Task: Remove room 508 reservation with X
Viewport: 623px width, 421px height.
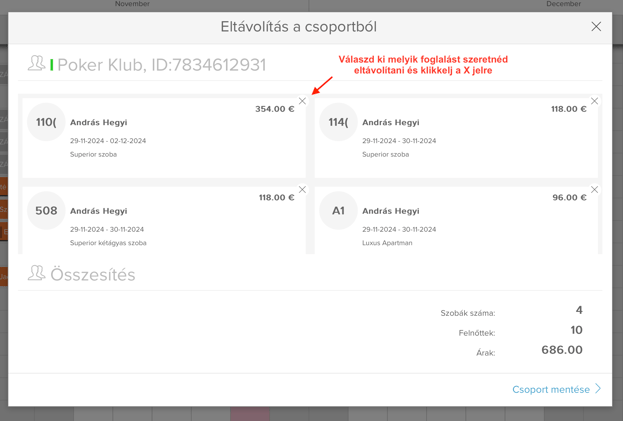Action: (x=302, y=189)
